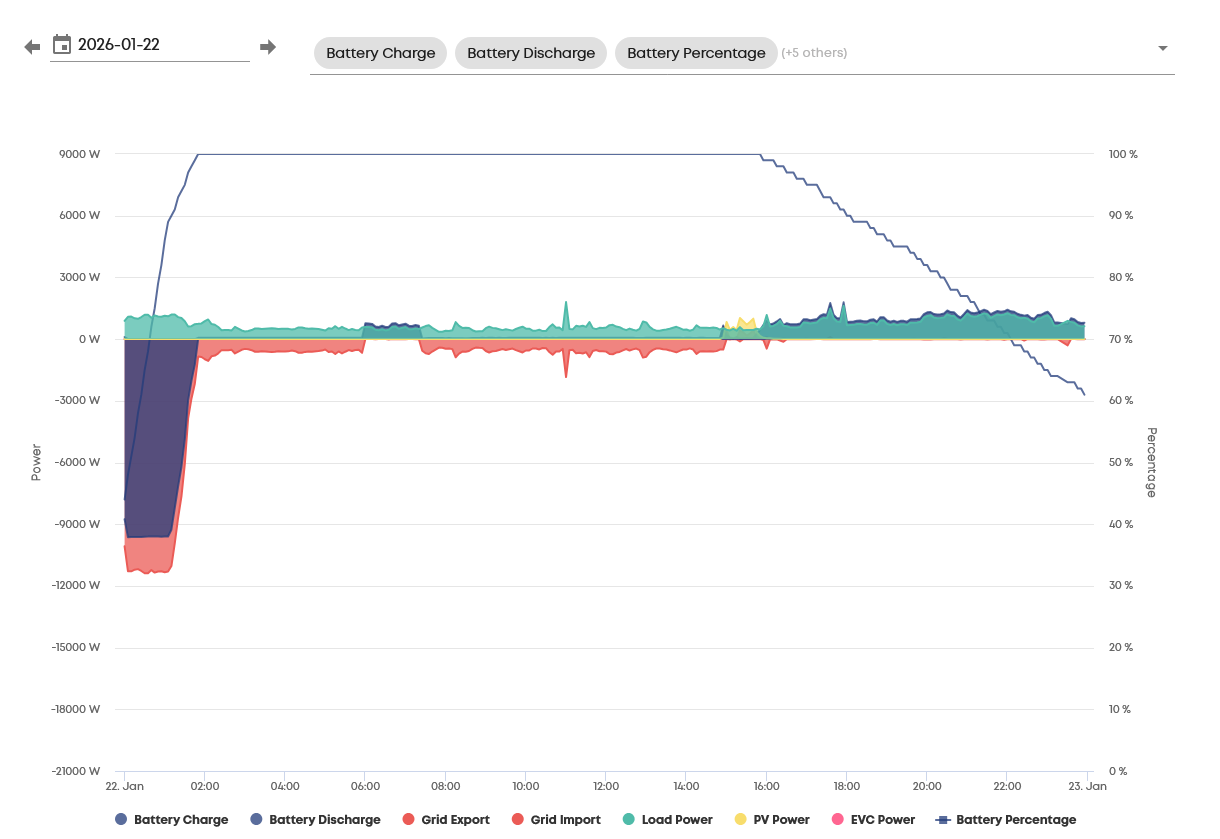Viewport: 1220px width, 839px height.
Task: Go to next day with right arrow
Action: 268,47
